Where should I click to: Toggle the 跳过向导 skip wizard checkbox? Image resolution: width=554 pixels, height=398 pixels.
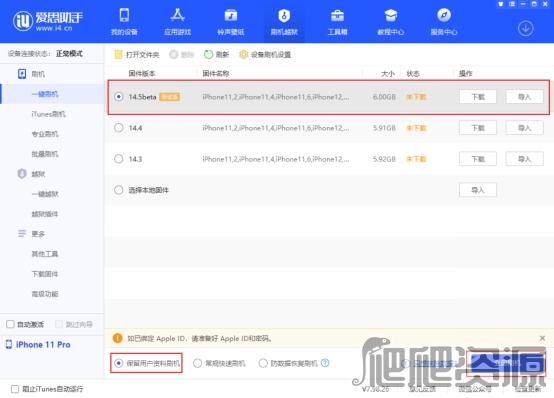click(x=59, y=324)
